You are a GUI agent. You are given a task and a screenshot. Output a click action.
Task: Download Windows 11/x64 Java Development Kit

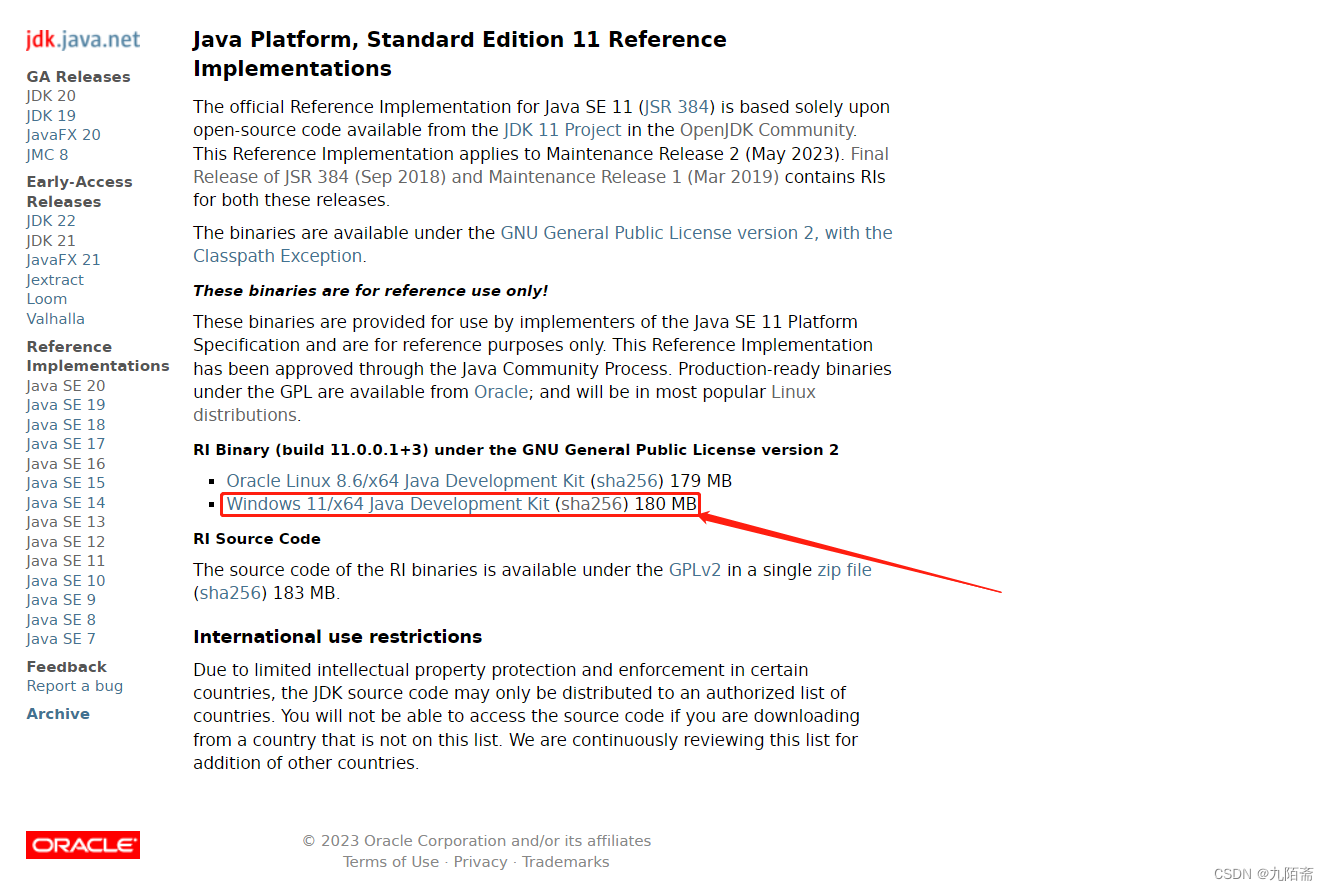point(388,504)
